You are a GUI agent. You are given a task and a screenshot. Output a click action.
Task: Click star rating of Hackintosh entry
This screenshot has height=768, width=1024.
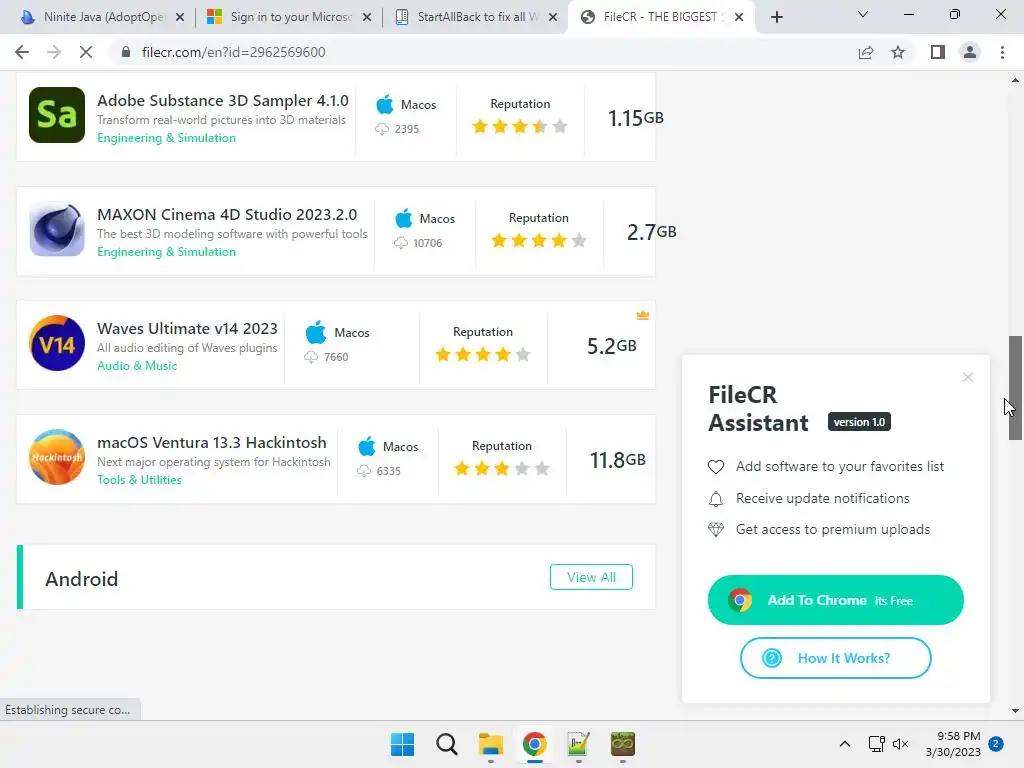click(x=502, y=469)
